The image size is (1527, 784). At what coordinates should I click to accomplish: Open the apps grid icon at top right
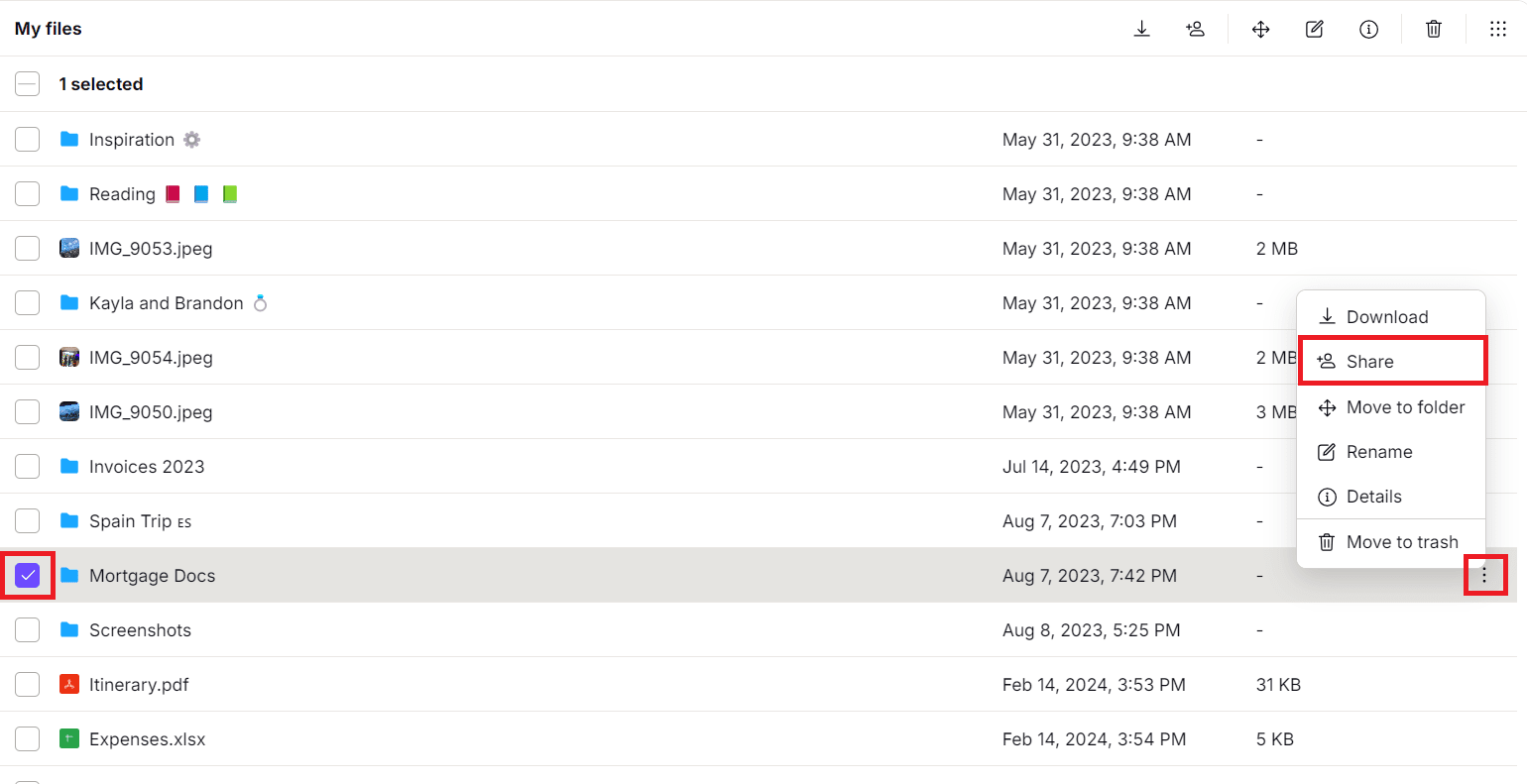(1497, 29)
